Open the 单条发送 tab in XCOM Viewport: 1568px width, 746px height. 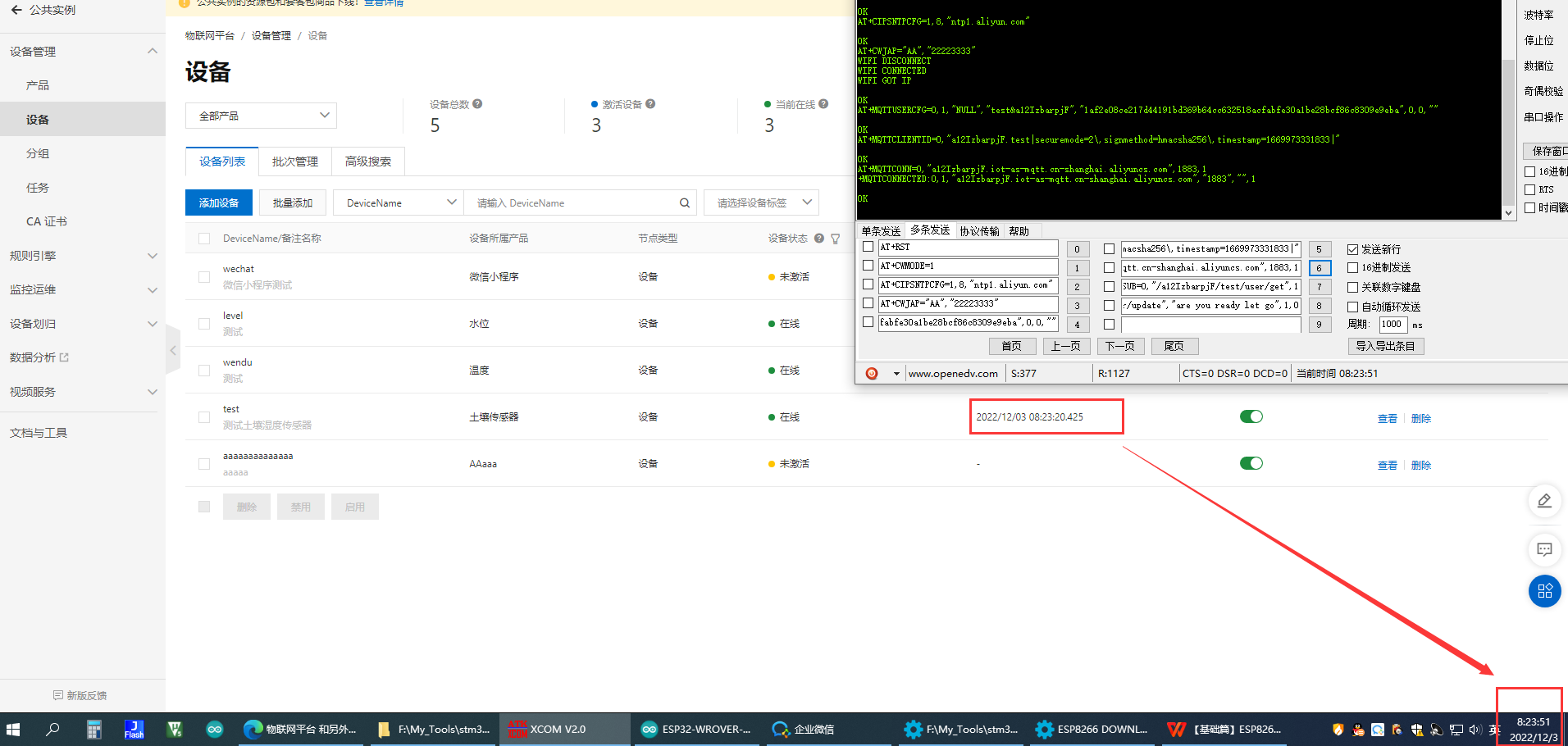(881, 231)
